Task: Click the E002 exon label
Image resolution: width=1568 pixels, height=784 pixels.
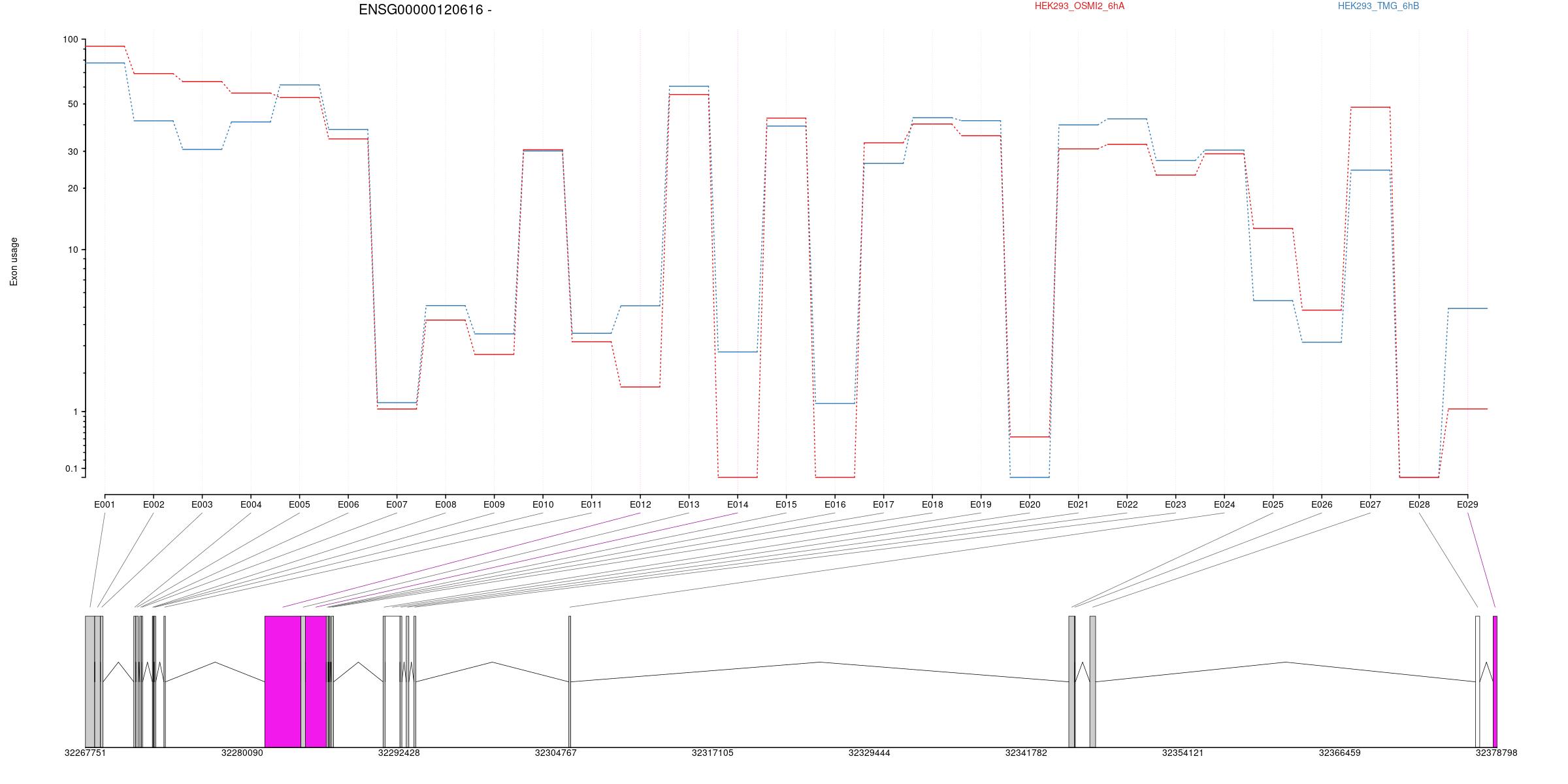Action: pyautogui.click(x=154, y=504)
